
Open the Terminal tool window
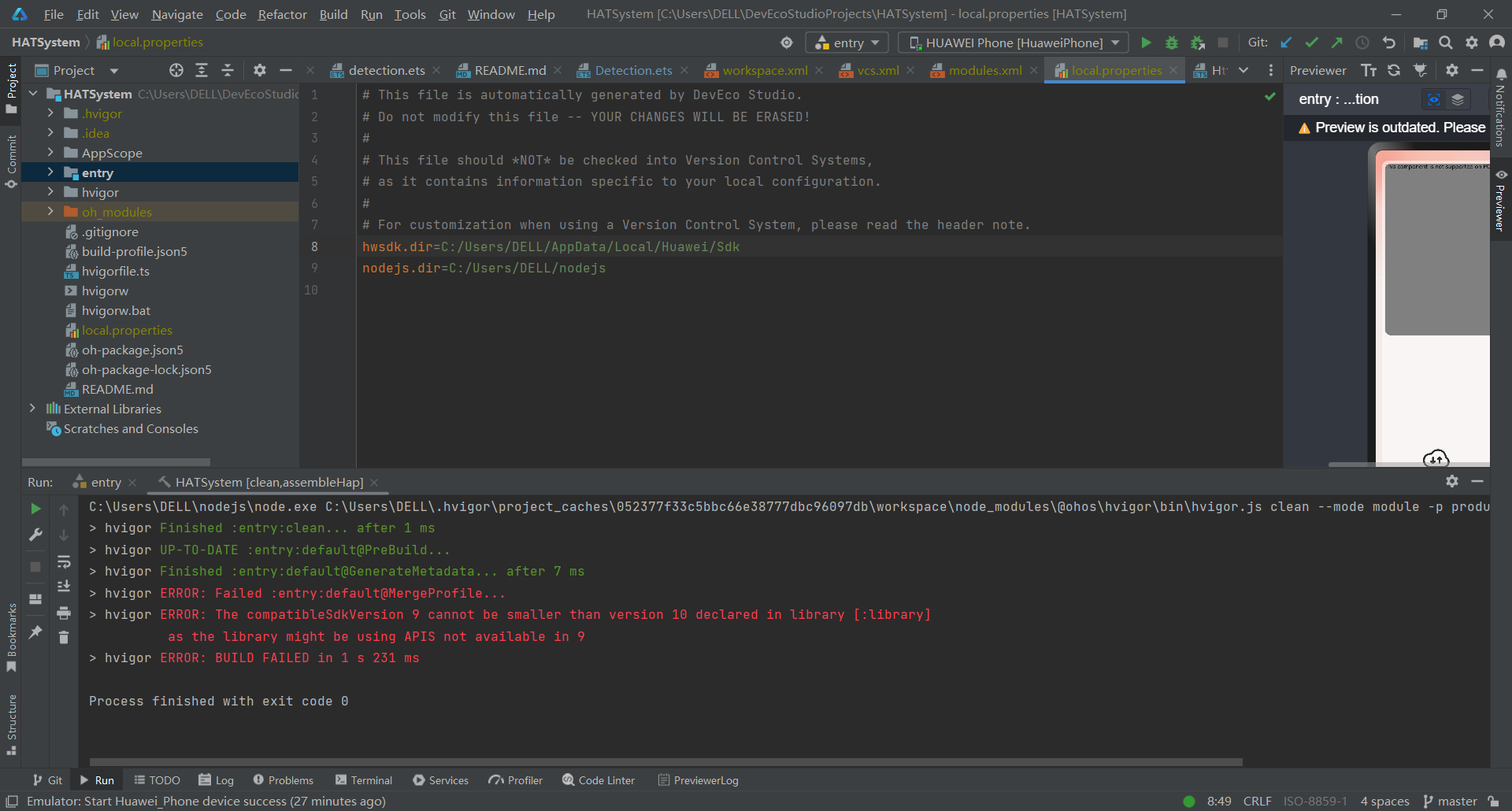[364, 780]
